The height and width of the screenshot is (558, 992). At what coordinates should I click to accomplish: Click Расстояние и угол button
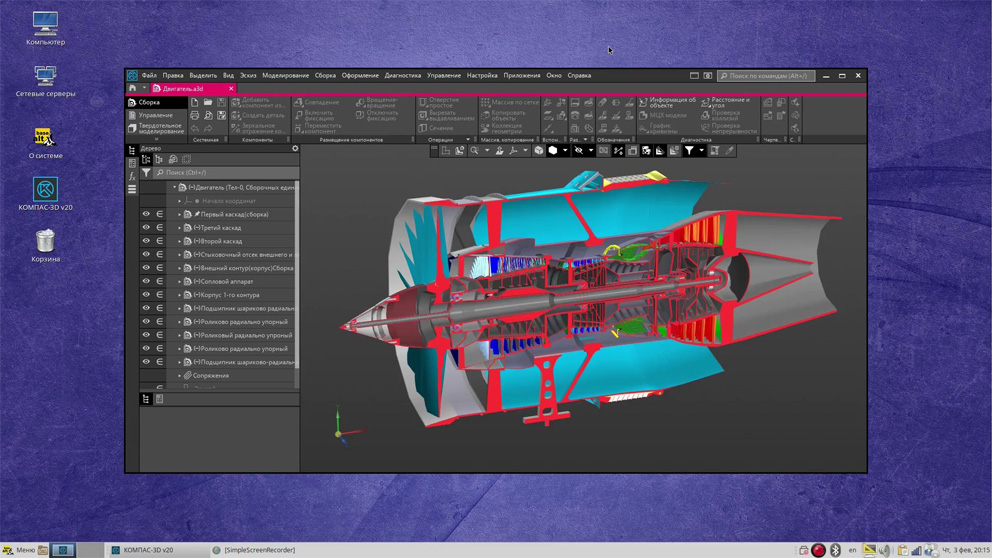click(x=725, y=102)
